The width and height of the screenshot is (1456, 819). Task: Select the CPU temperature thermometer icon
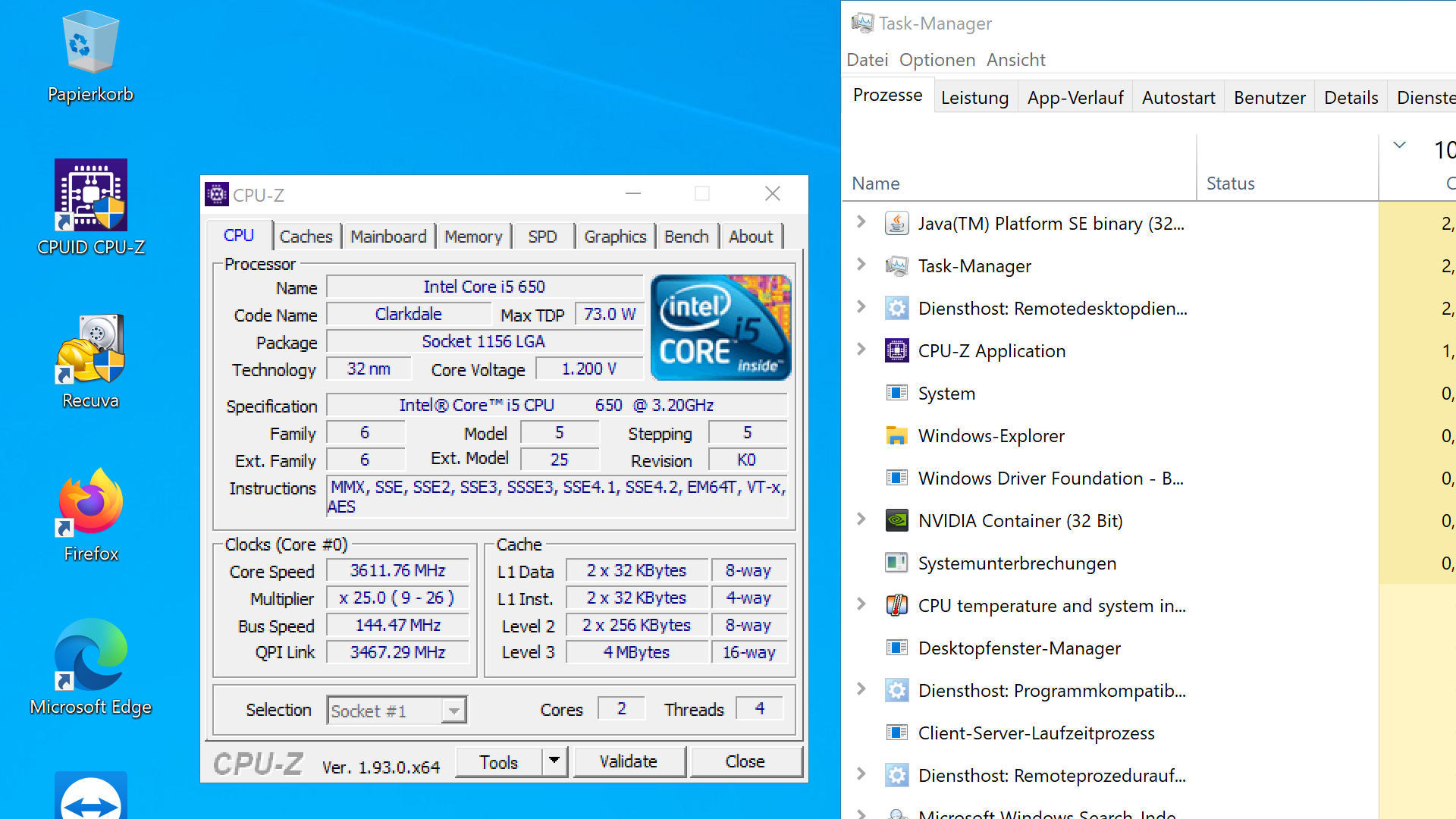click(x=897, y=606)
